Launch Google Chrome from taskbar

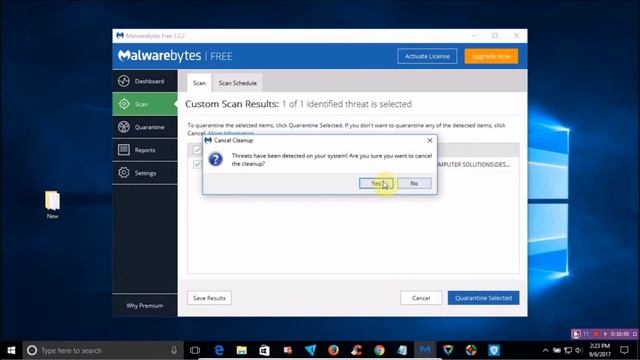coord(379,350)
